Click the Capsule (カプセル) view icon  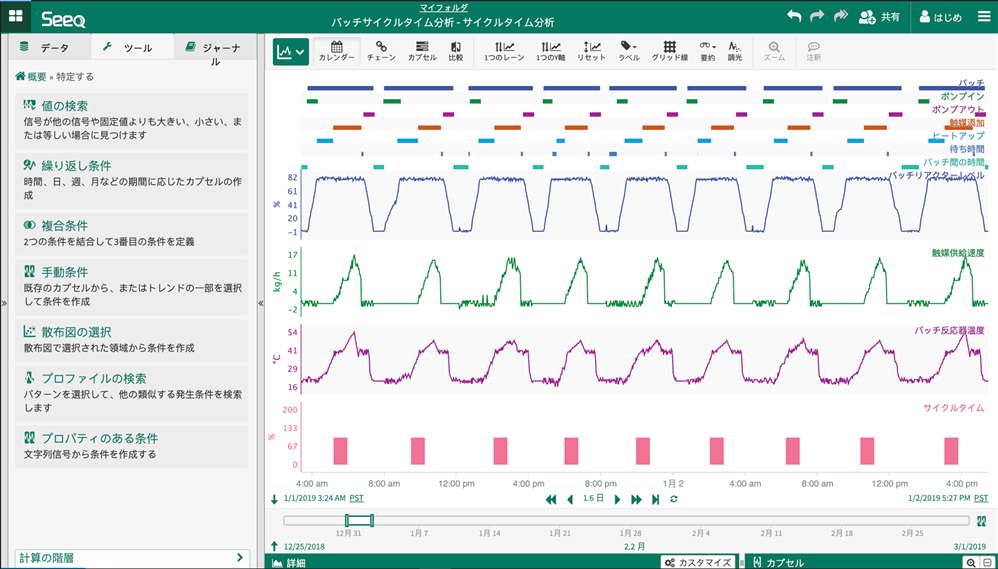(x=422, y=51)
